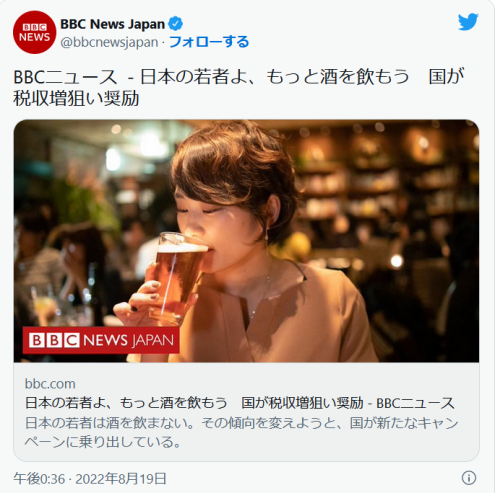This screenshot has width=500, height=493.
Task: Open the tweet info circle icon
Action: [x=469, y=478]
